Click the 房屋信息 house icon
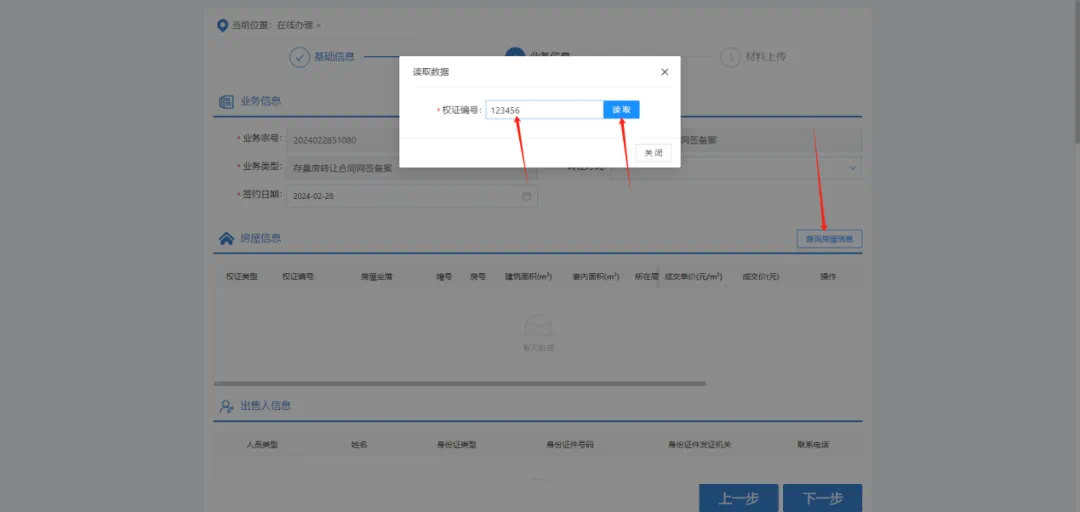Image resolution: width=1080 pixels, height=512 pixels. [226, 238]
